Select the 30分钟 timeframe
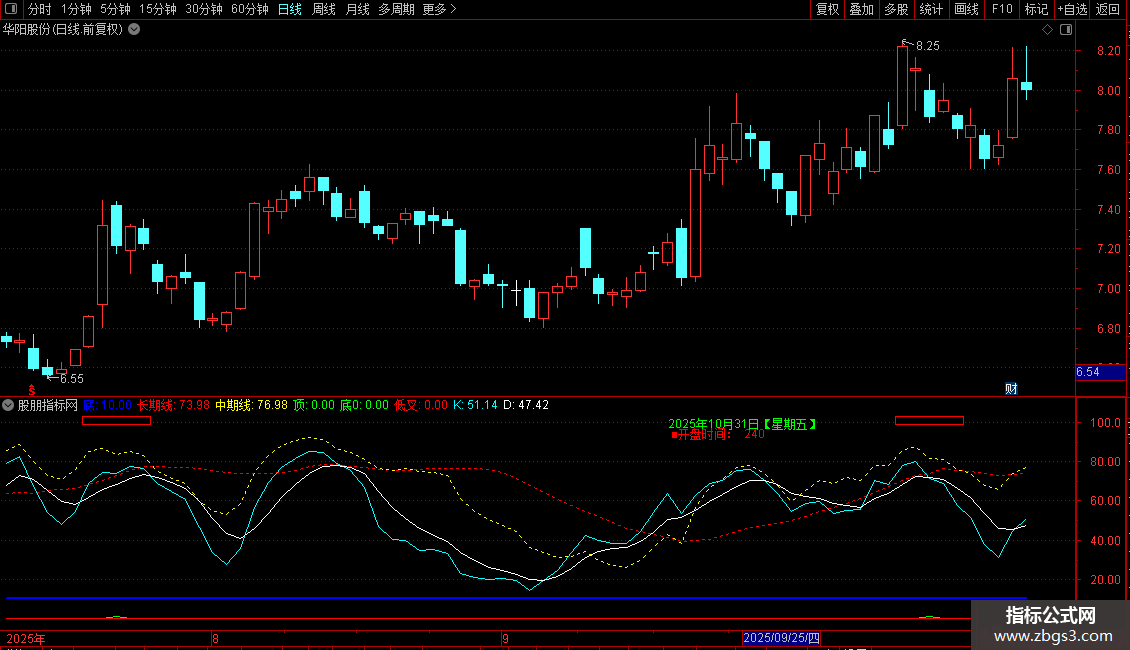1130x650 pixels. point(203,9)
